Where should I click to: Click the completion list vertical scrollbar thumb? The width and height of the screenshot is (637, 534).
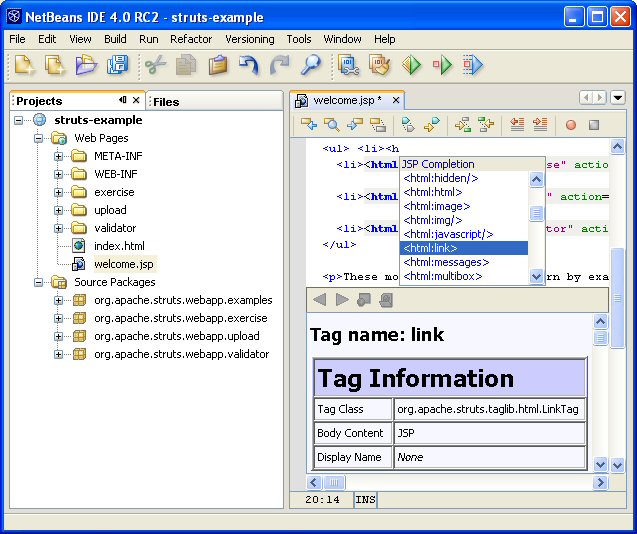pos(537,213)
